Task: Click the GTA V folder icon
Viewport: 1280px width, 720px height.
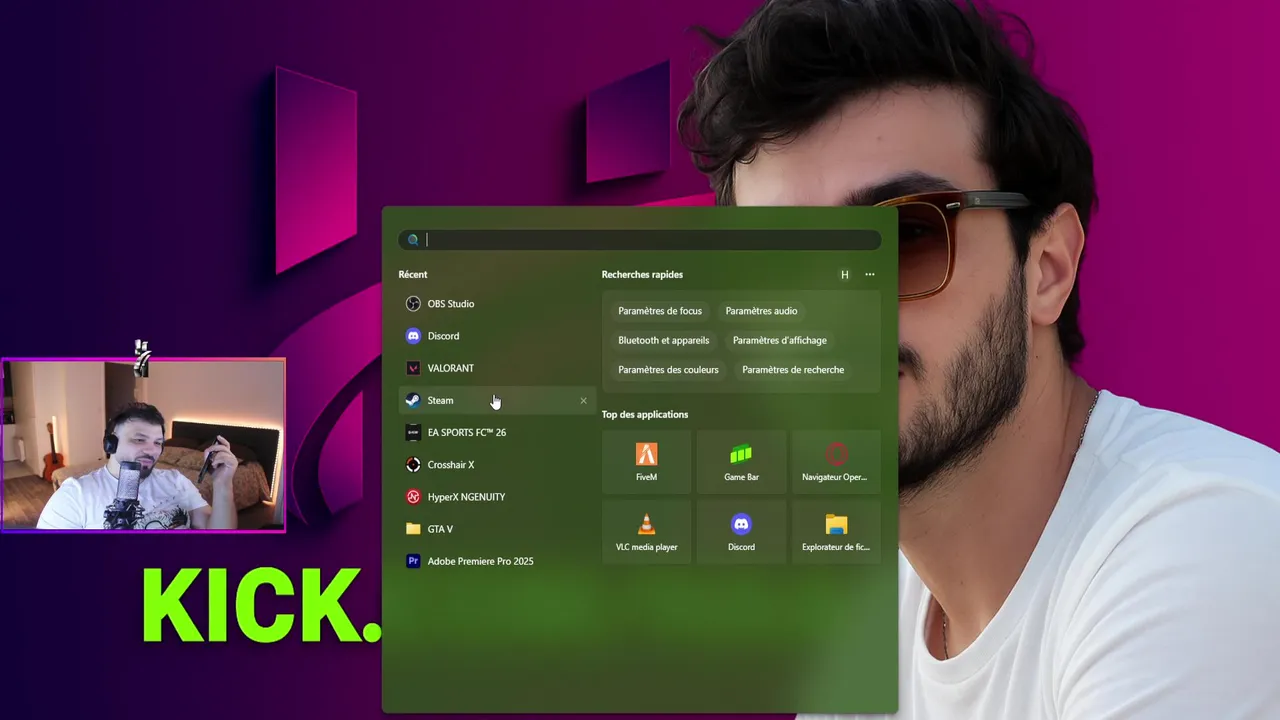Action: (x=413, y=529)
